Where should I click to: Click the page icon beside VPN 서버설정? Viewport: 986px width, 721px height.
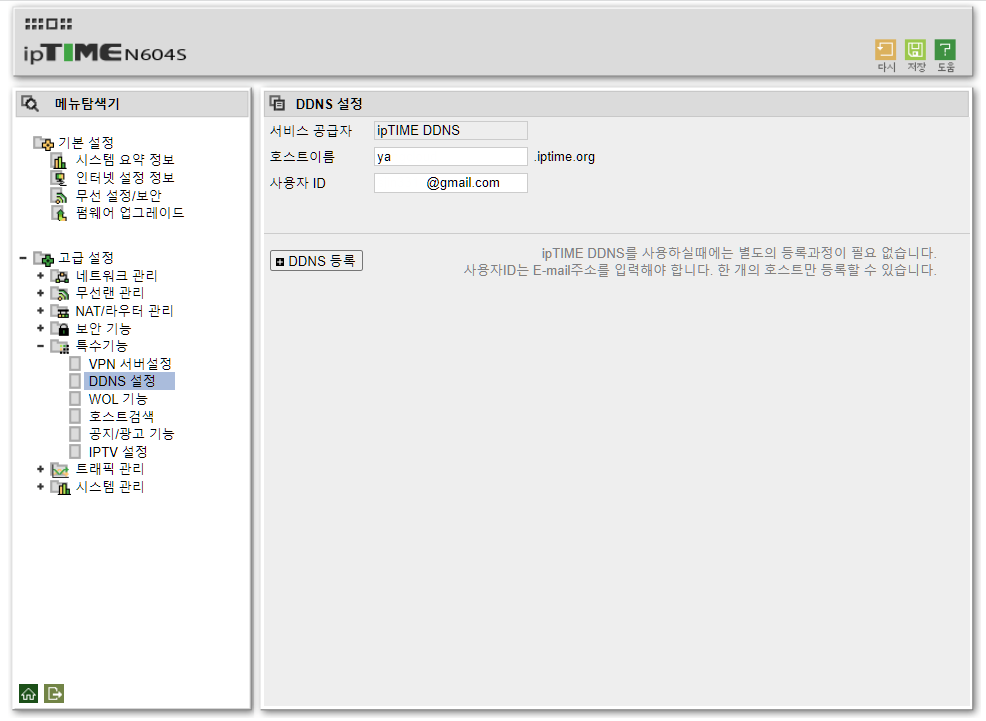pyautogui.click(x=75, y=363)
